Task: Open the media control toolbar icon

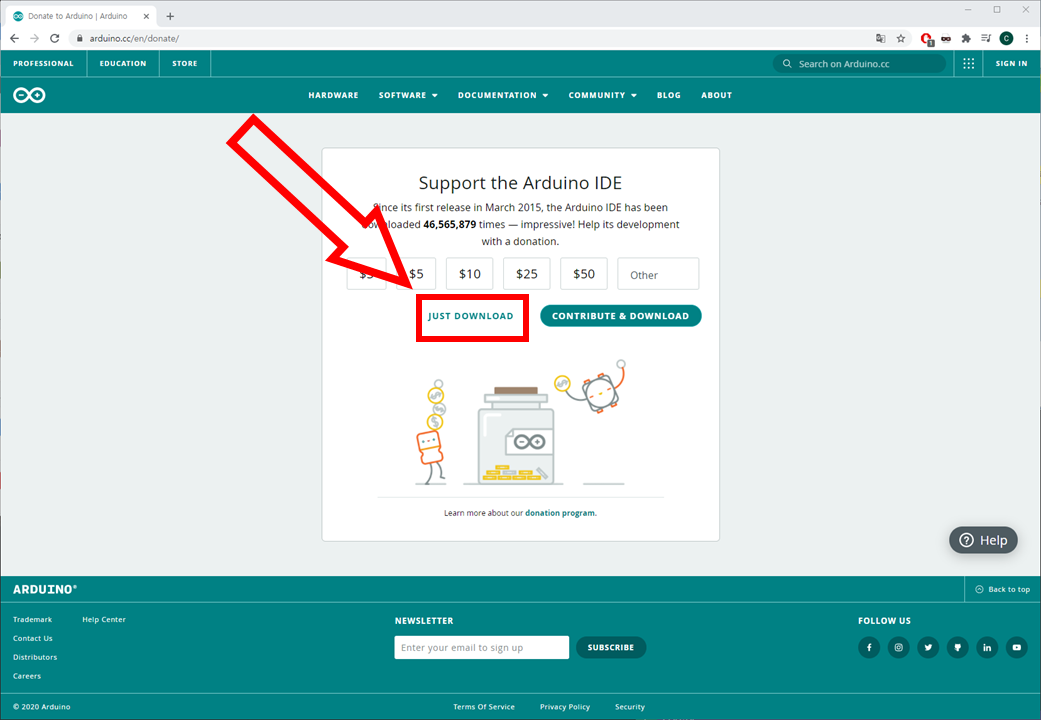Action: 986,39
